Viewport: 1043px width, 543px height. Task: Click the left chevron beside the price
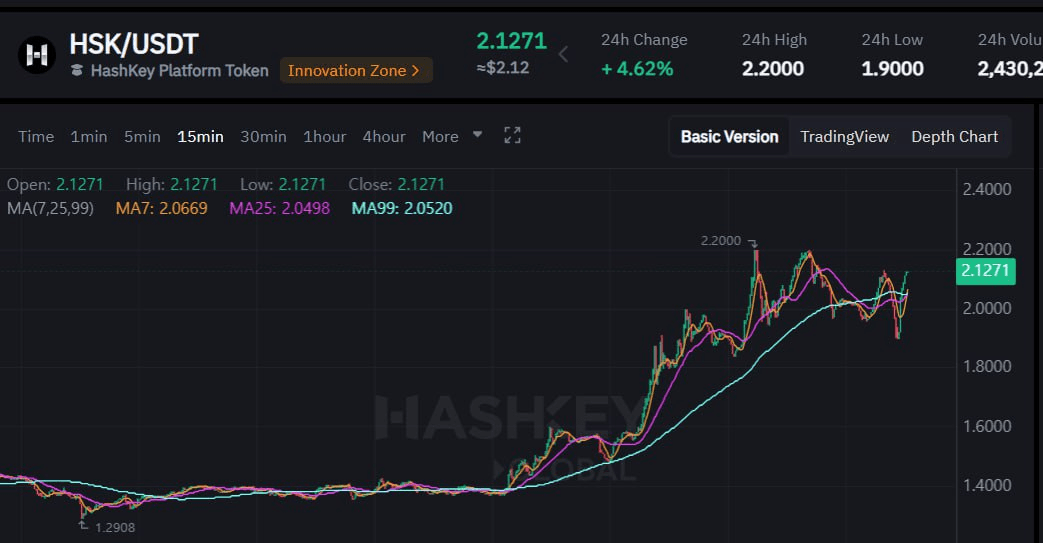click(563, 54)
